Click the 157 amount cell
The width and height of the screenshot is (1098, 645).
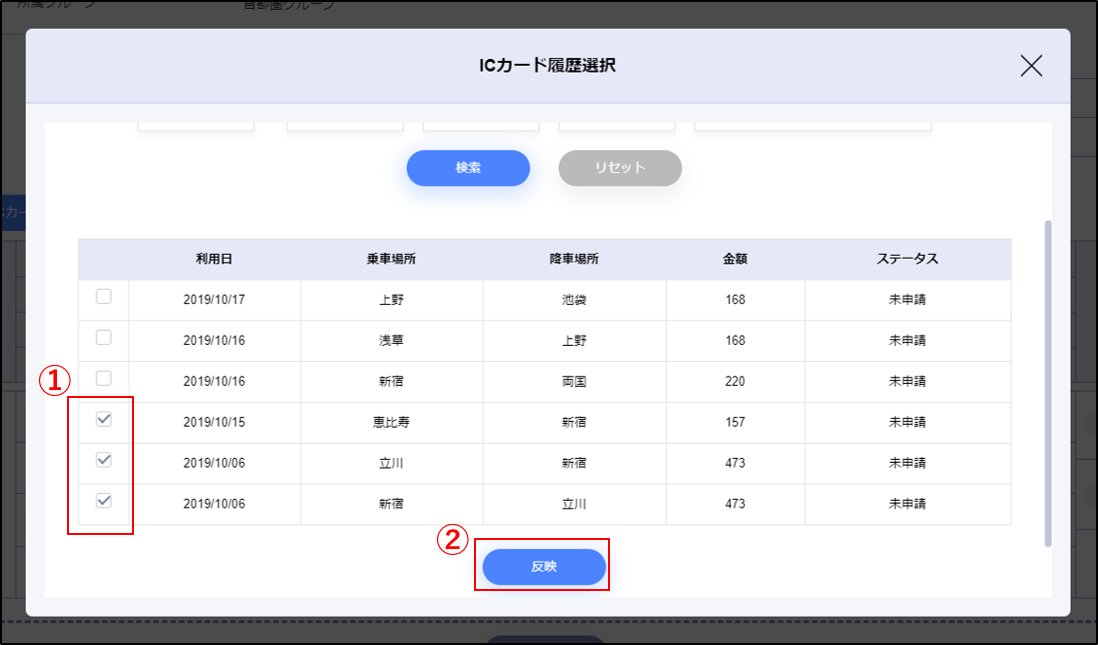click(x=735, y=422)
